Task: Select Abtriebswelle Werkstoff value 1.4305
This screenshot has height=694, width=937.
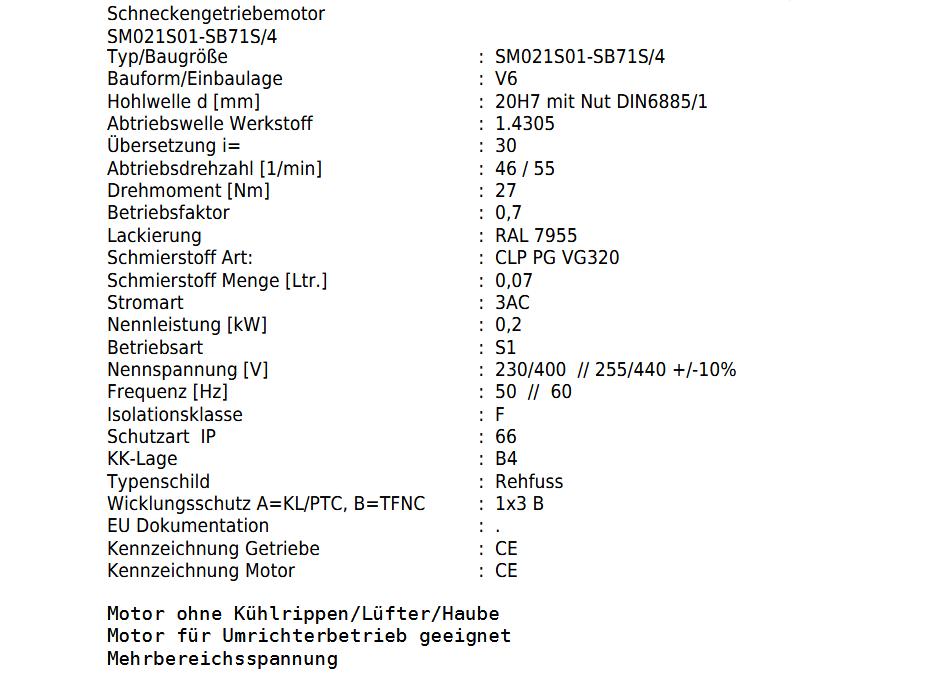Action: pyautogui.click(x=525, y=124)
